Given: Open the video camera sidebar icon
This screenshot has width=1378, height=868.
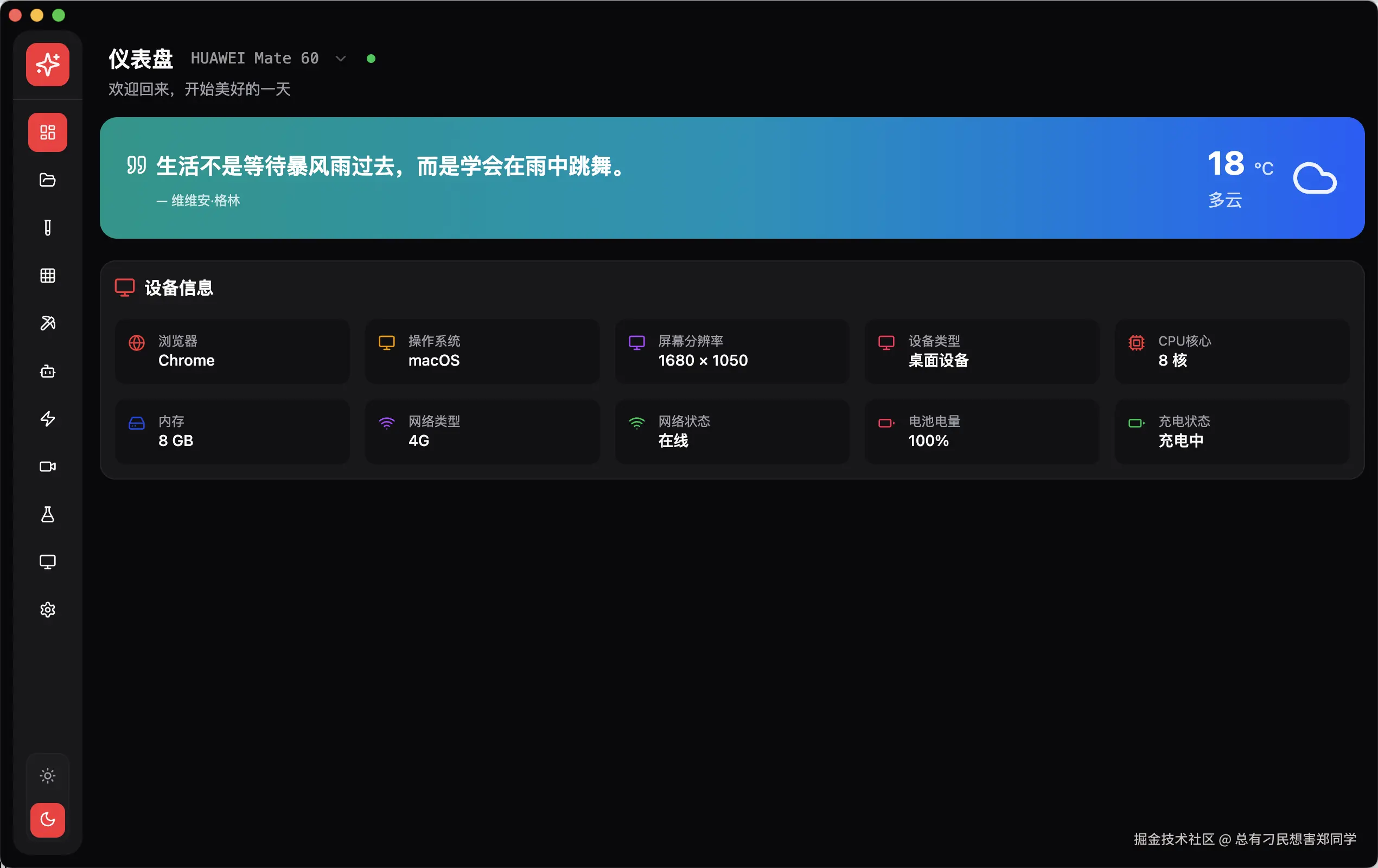Looking at the screenshot, I should (x=48, y=467).
